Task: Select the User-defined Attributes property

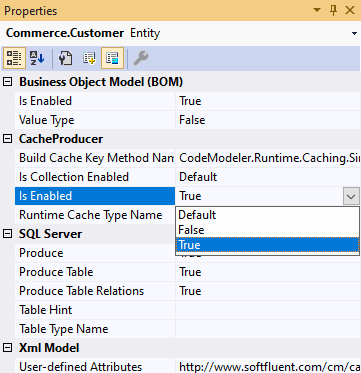Action: pyautogui.click(x=95, y=366)
